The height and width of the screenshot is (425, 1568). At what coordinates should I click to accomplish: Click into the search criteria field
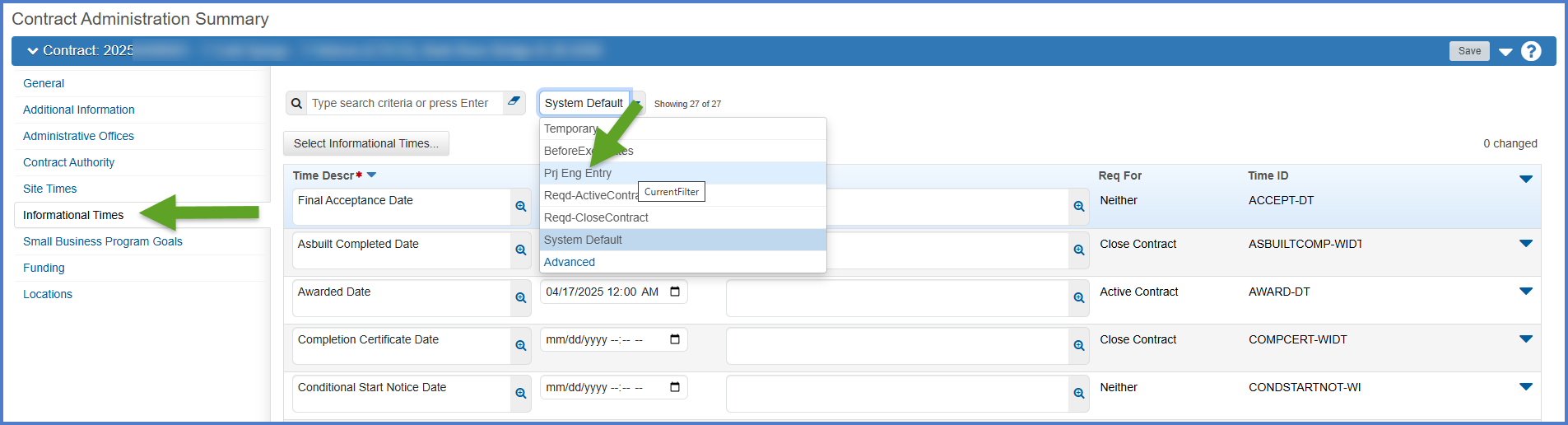(403, 103)
